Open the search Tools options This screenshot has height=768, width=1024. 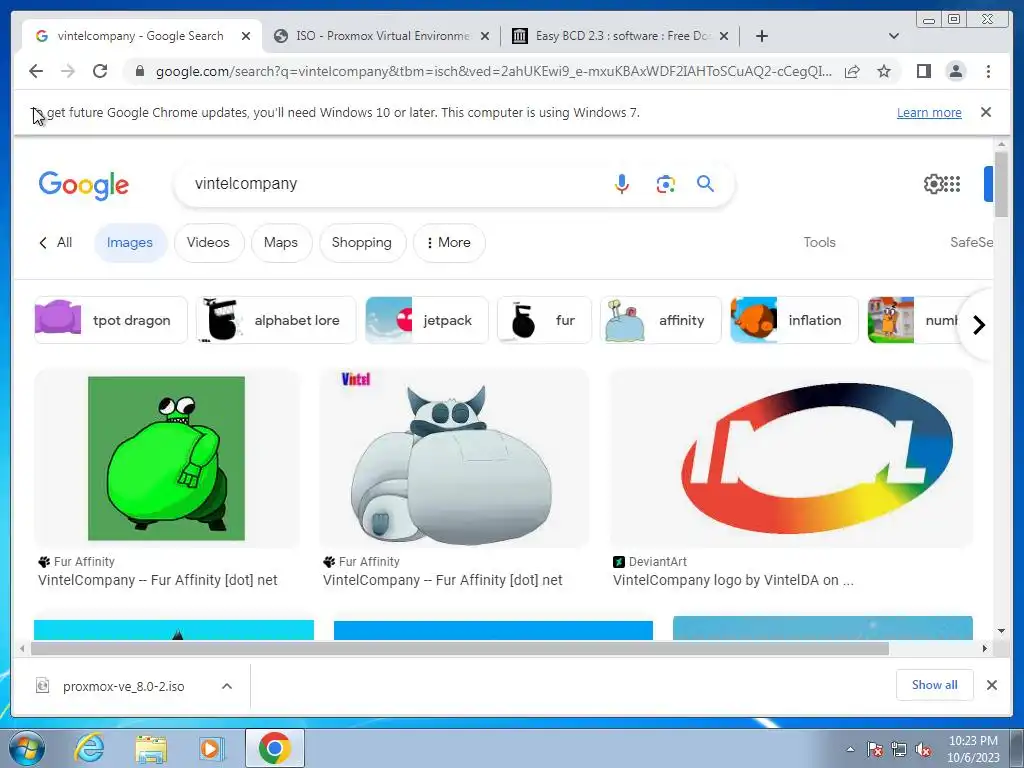tap(819, 242)
